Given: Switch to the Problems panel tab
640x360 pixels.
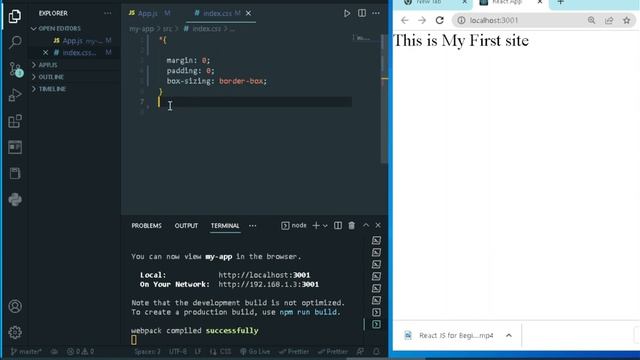Looking at the screenshot, I should (147, 226).
